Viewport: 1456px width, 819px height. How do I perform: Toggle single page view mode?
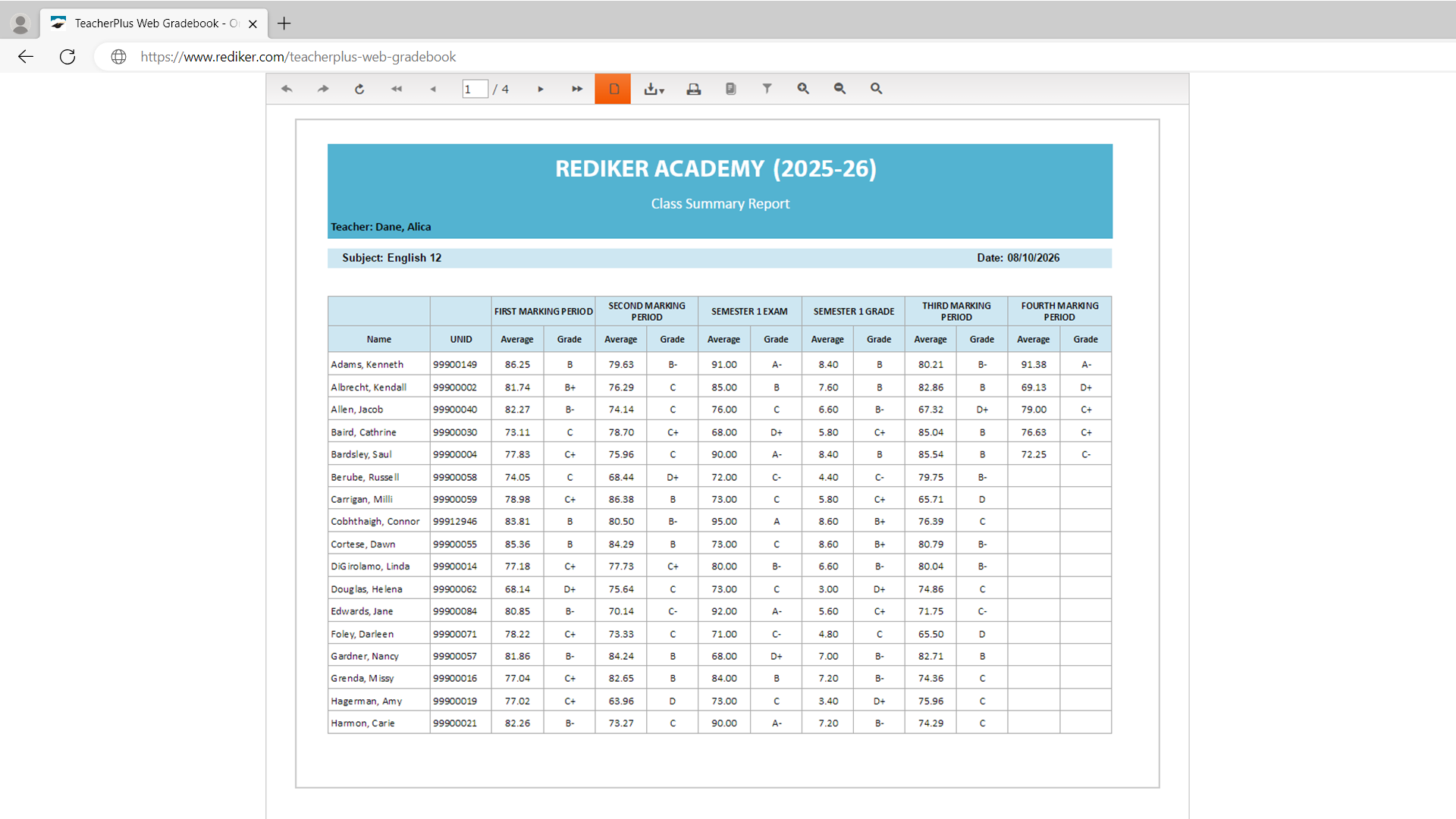[613, 89]
